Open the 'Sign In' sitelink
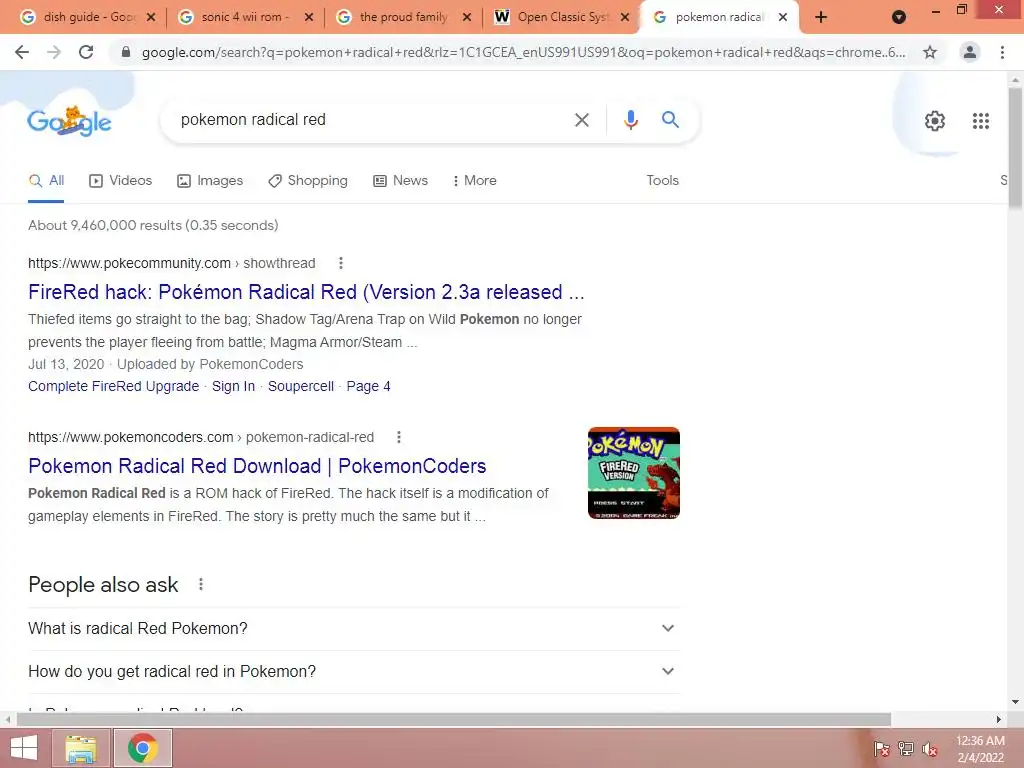 (x=233, y=386)
